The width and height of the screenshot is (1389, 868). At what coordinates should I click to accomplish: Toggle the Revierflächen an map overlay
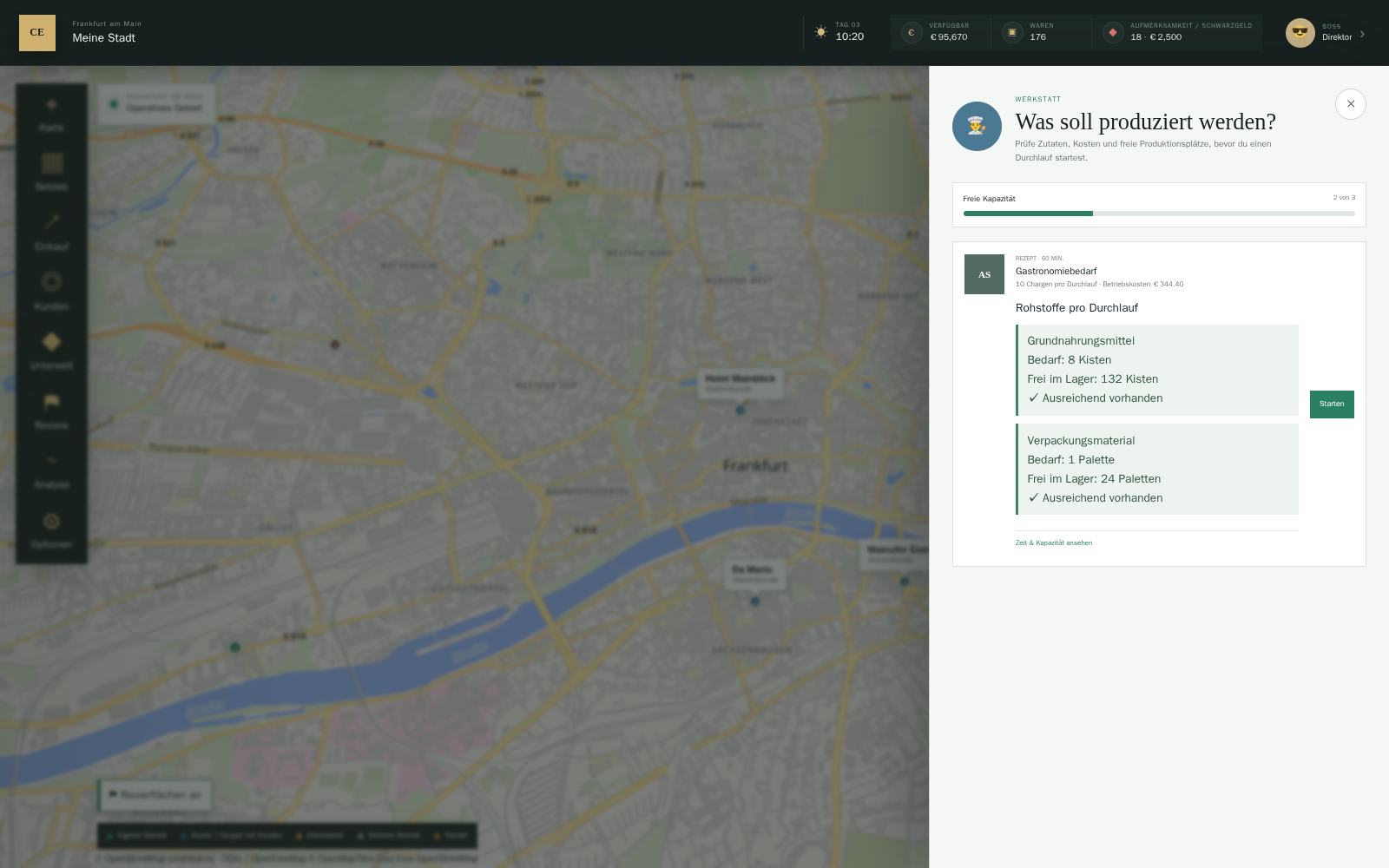click(155, 795)
